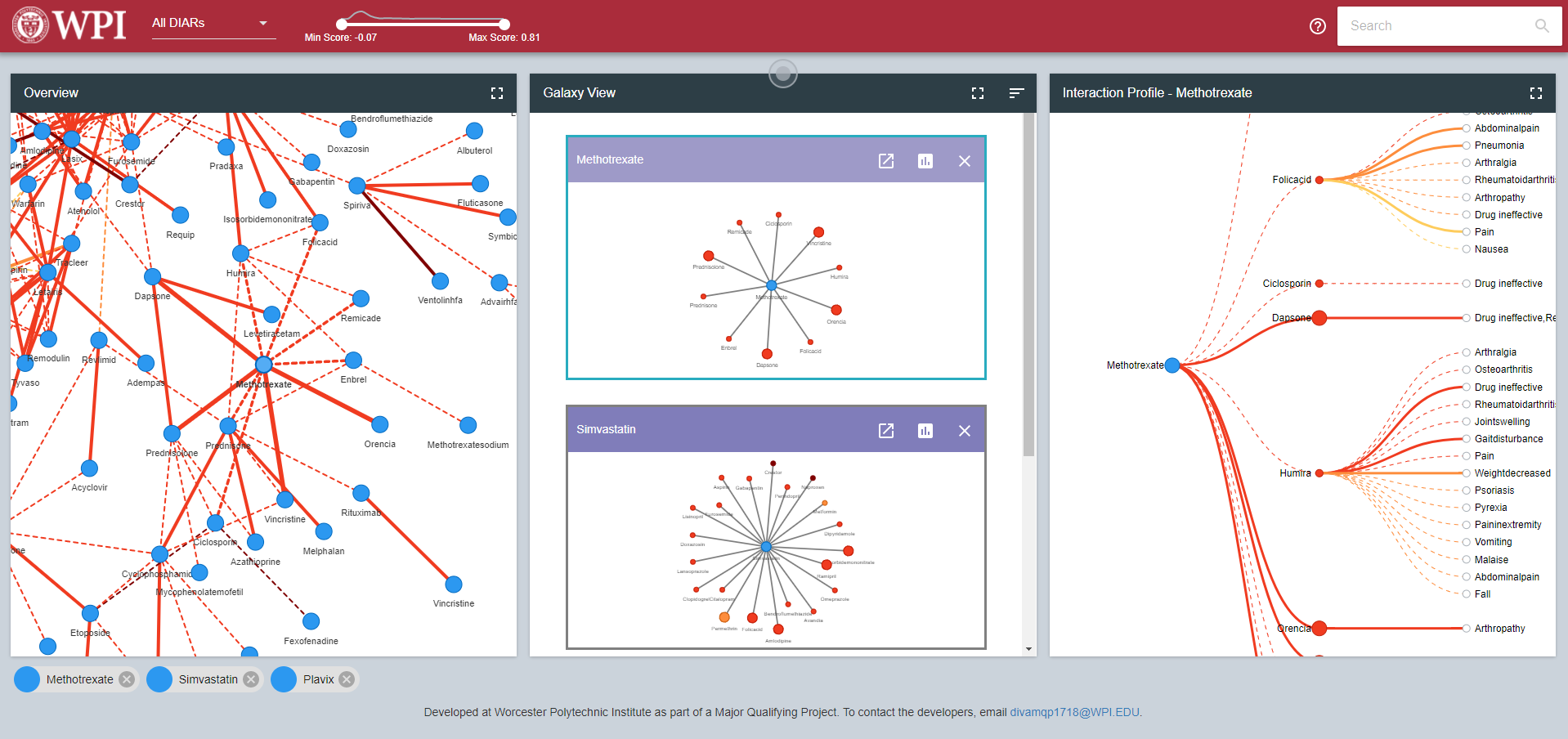Remove the Plavix chip
This screenshot has height=739, width=1568.
point(347,679)
